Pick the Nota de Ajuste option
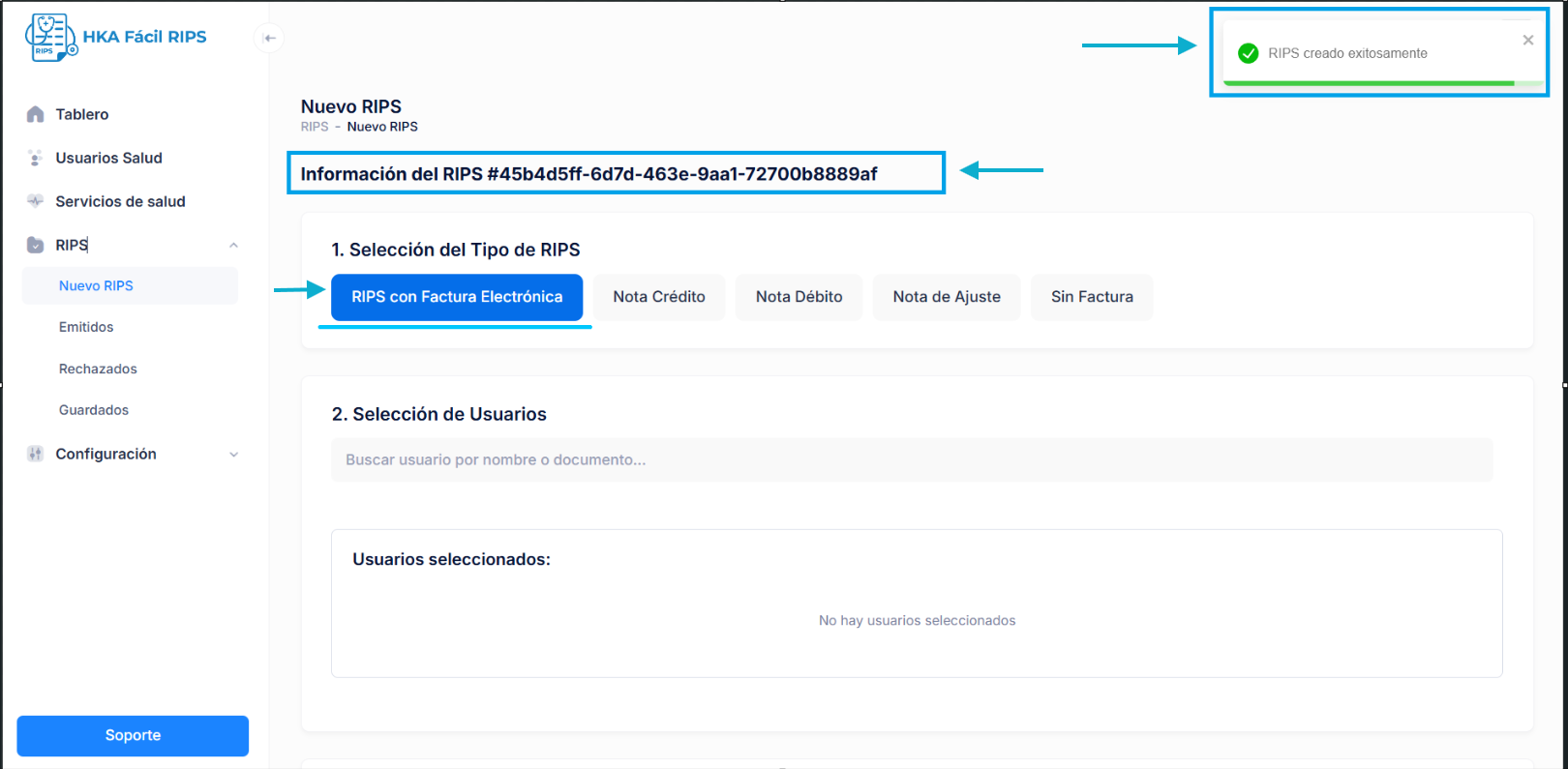Viewport: 1568px width, 769px height. coord(947,297)
